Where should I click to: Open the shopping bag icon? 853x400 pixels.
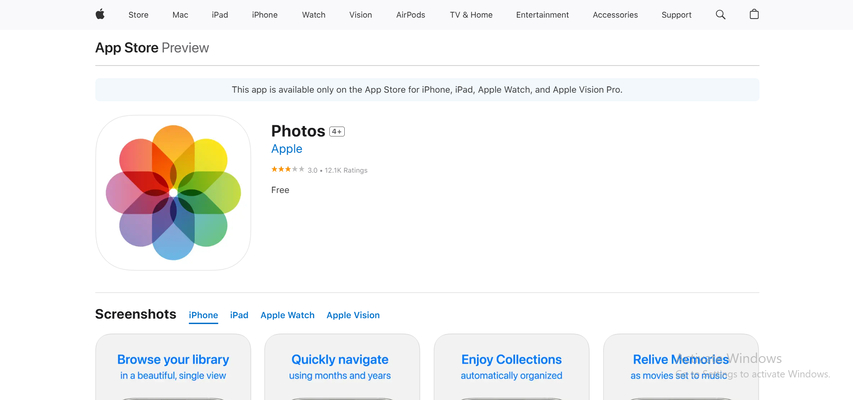coord(754,15)
